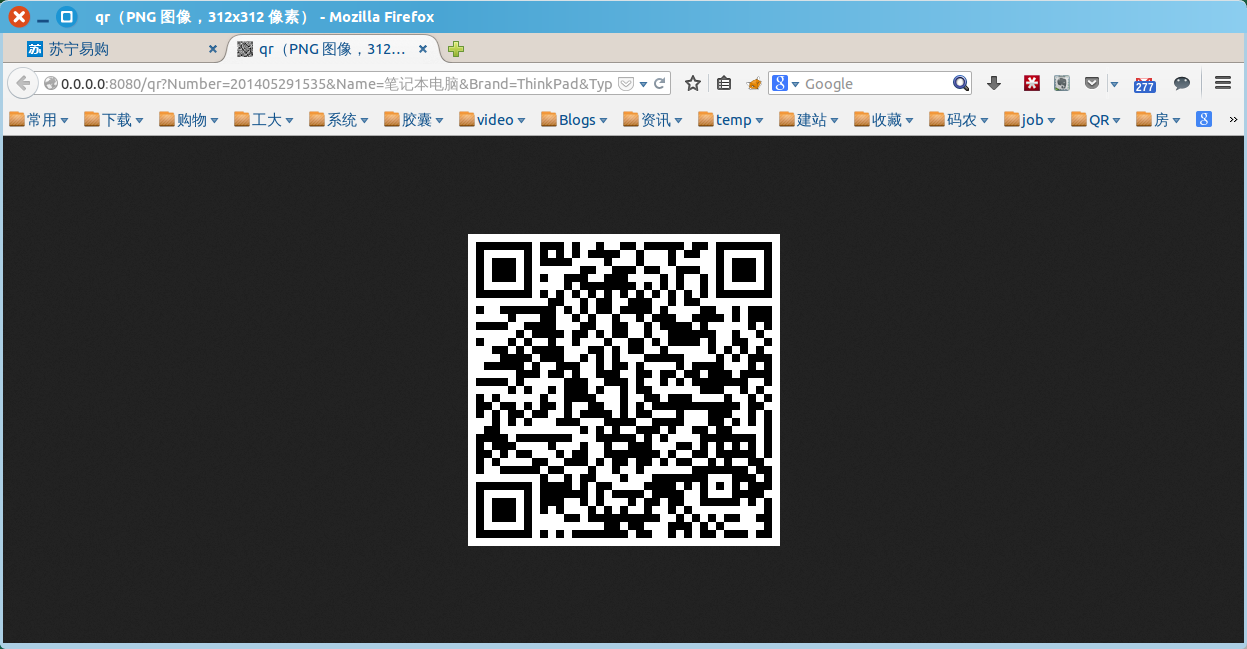1247x649 pixels.
Task: Open the video bookmarks folder
Action: 493,120
